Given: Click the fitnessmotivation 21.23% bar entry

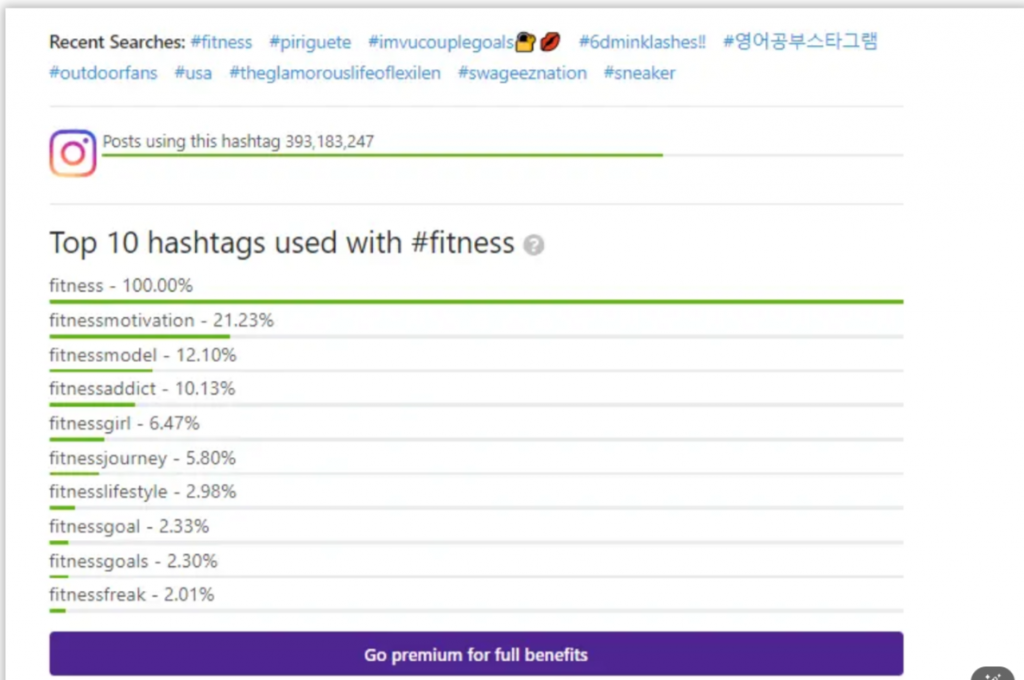Looking at the screenshot, I should click(161, 321).
